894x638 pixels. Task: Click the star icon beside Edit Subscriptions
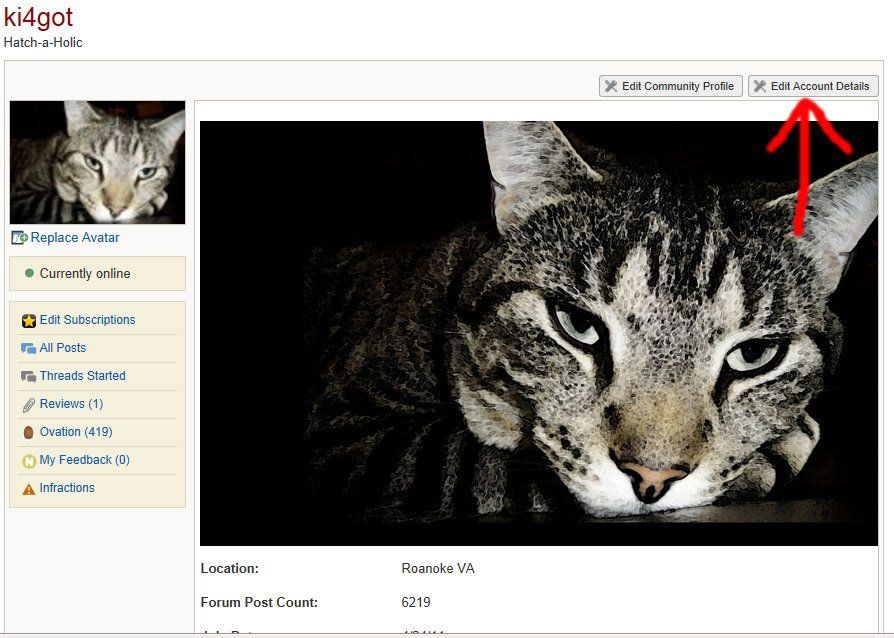(x=29, y=321)
